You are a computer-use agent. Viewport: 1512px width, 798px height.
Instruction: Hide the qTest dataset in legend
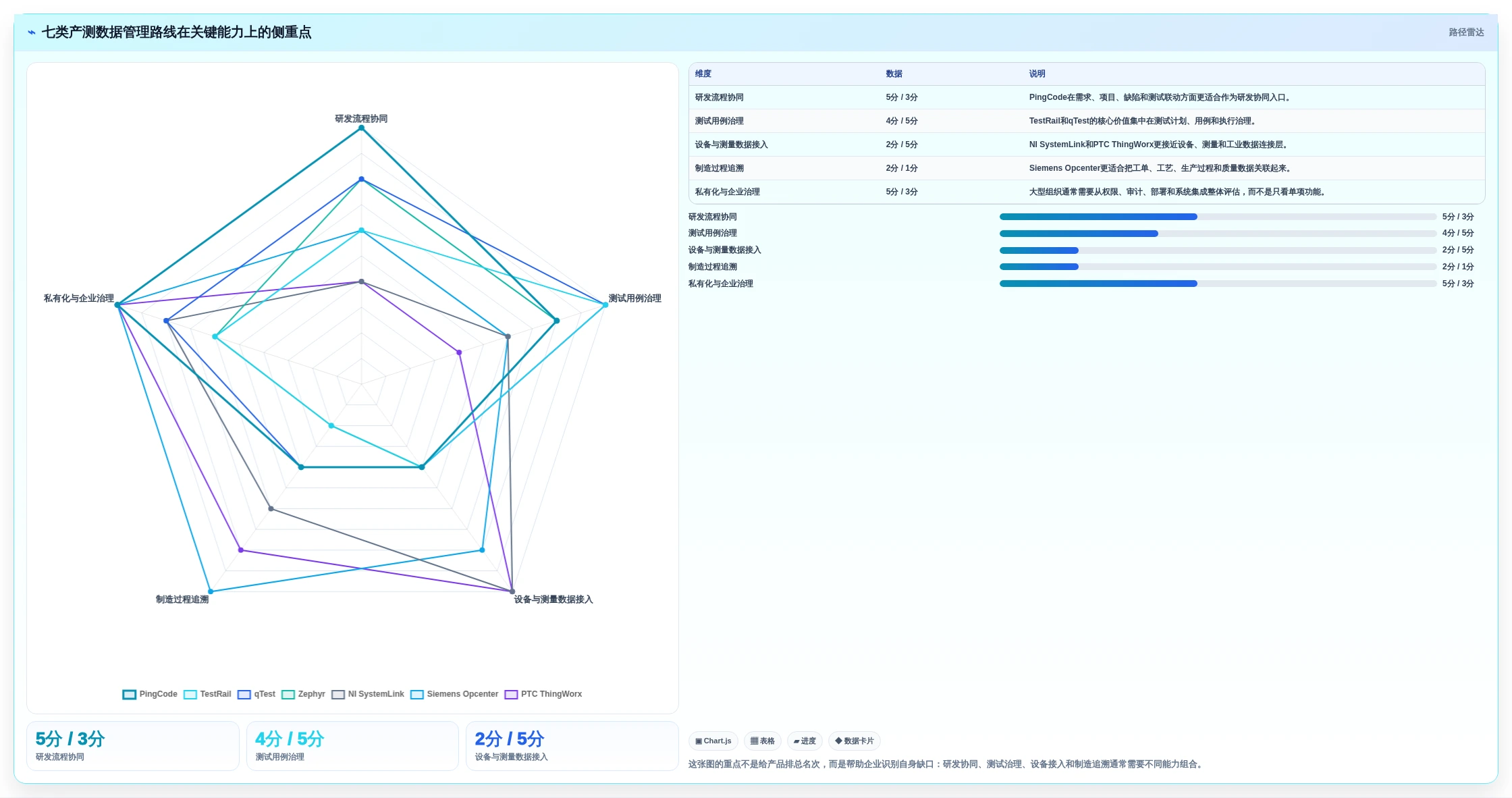click(x=256, y=694)
